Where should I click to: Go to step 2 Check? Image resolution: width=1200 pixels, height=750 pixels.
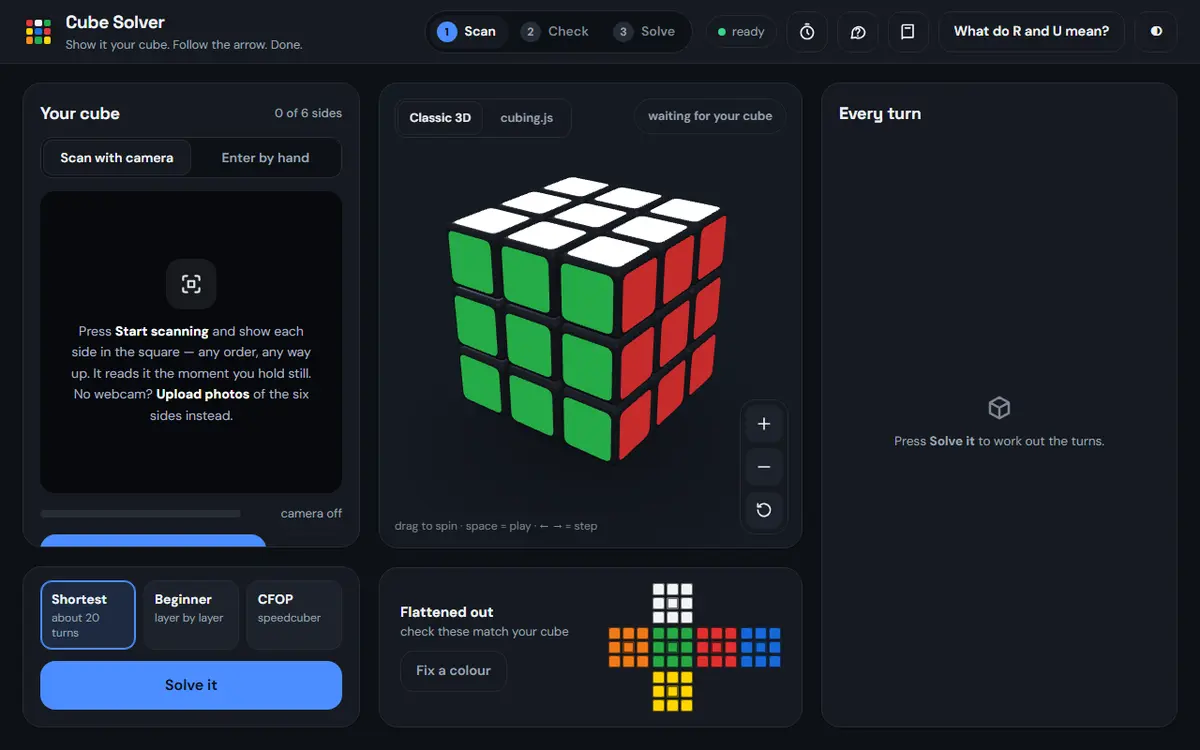556,32
